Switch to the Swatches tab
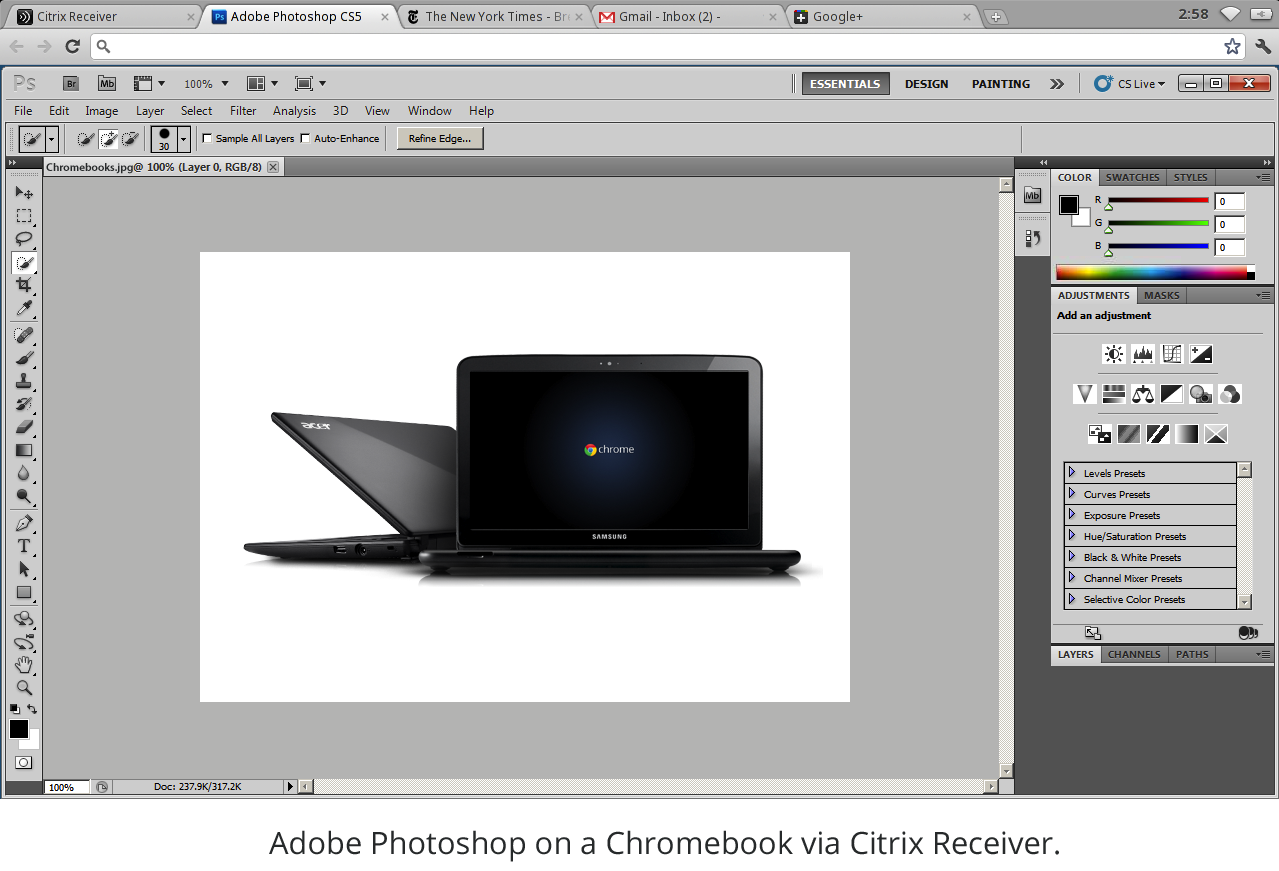The width and height of the screenshot is (1279, 871). point(1132,177)
